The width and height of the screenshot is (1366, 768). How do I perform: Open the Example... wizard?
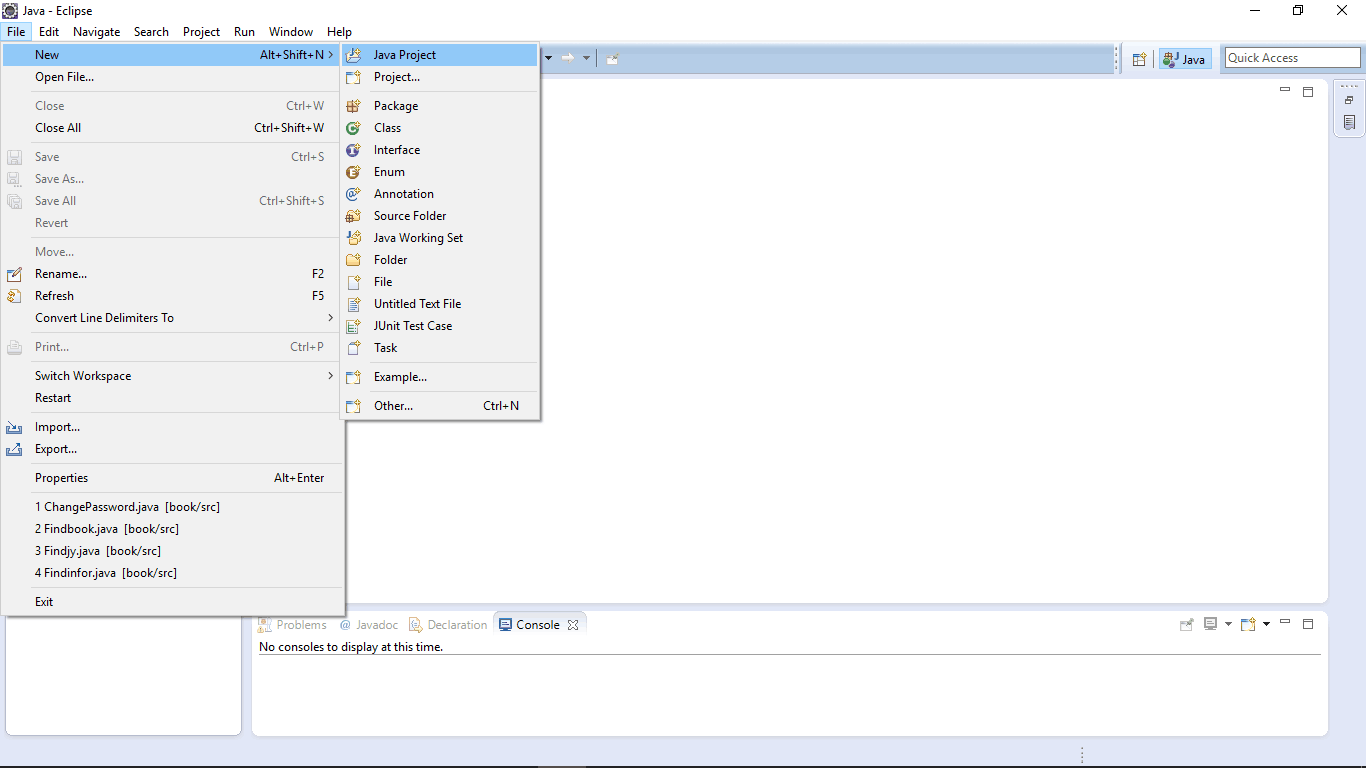click(x=440, y=377)
